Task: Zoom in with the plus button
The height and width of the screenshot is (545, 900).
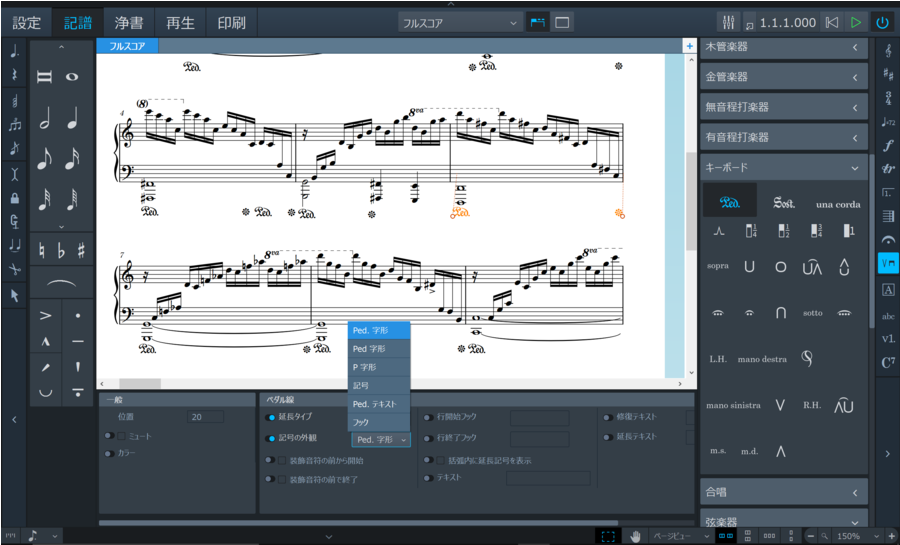Action: [891, 536]
